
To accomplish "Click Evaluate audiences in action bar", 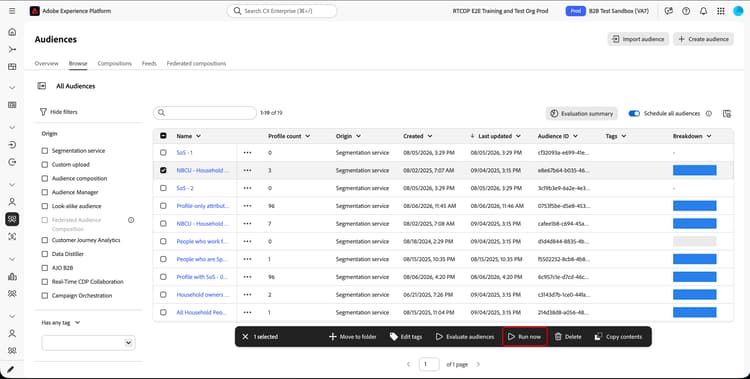I will click(x=464, y=337).
